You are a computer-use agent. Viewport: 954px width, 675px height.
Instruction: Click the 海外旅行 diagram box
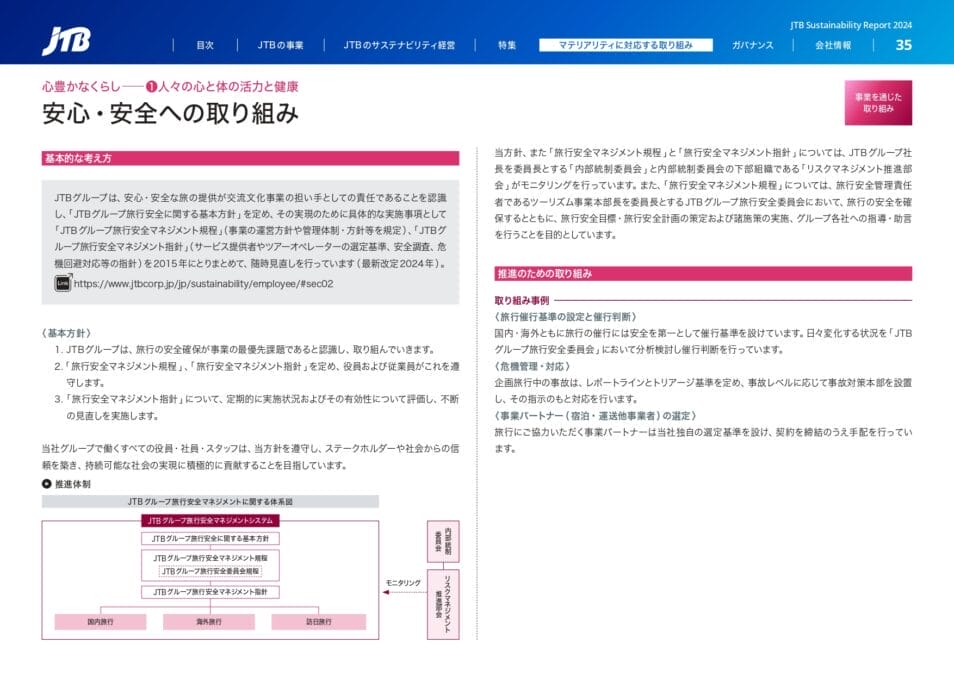point(208,621)
